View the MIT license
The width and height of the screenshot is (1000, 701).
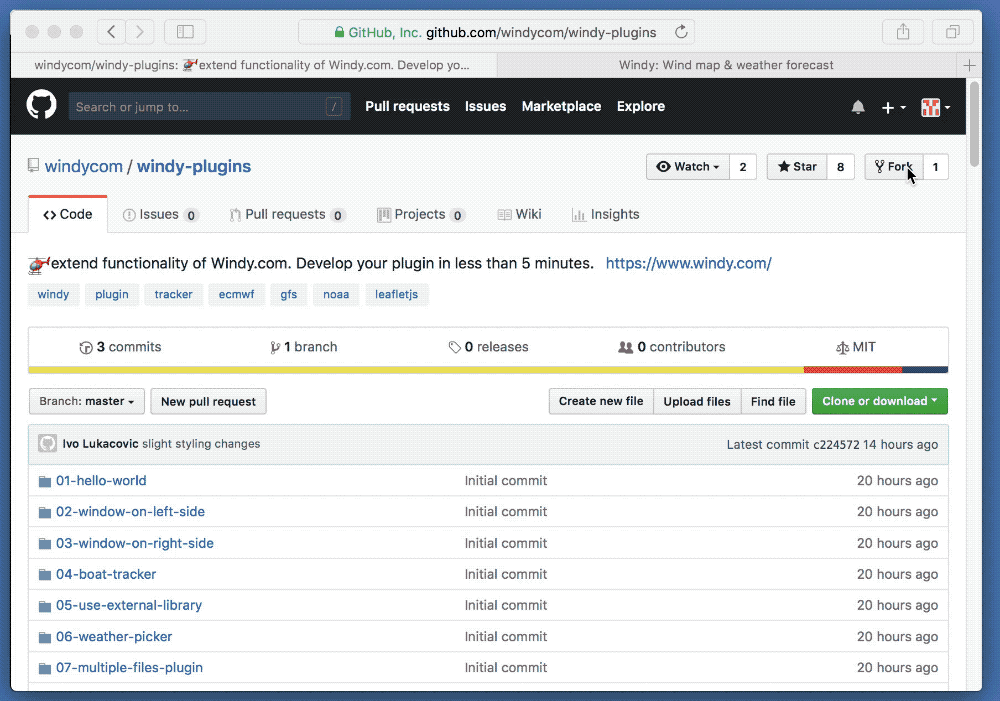pos(856,347)
